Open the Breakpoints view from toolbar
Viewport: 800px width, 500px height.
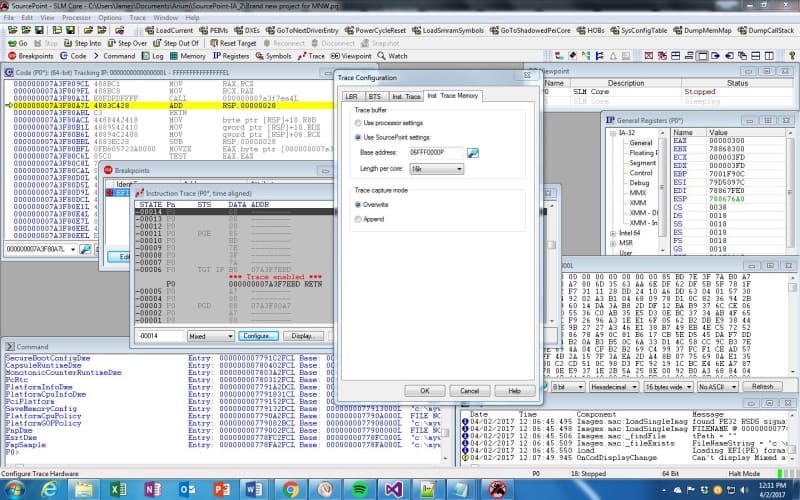tap(31, 56)
